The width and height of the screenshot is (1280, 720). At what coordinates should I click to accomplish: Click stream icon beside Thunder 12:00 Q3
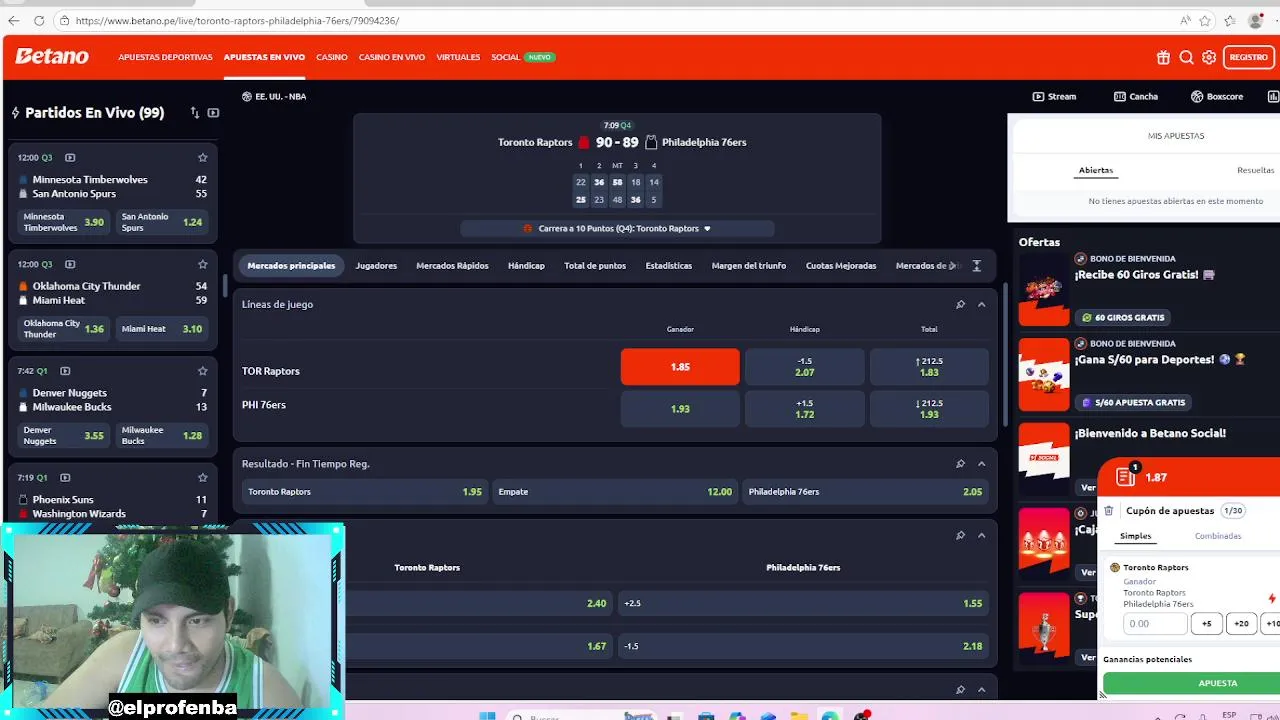70,264
